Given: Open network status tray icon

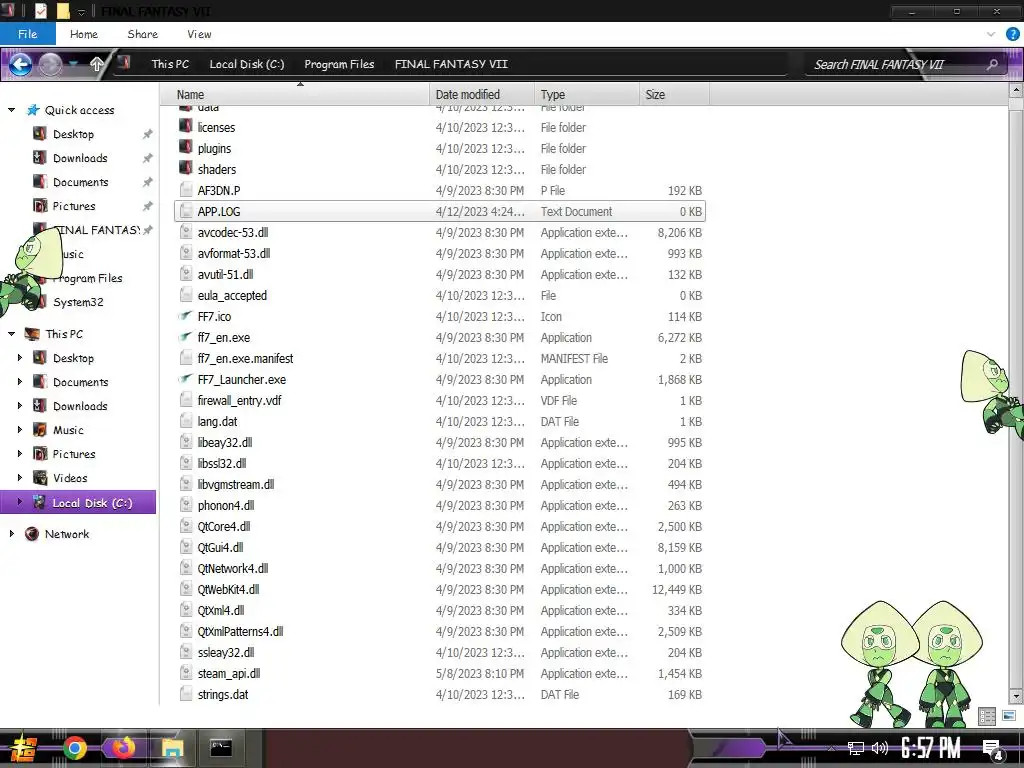Looking at the screenshot, I should pyautogui.click(x=856, y=748).
